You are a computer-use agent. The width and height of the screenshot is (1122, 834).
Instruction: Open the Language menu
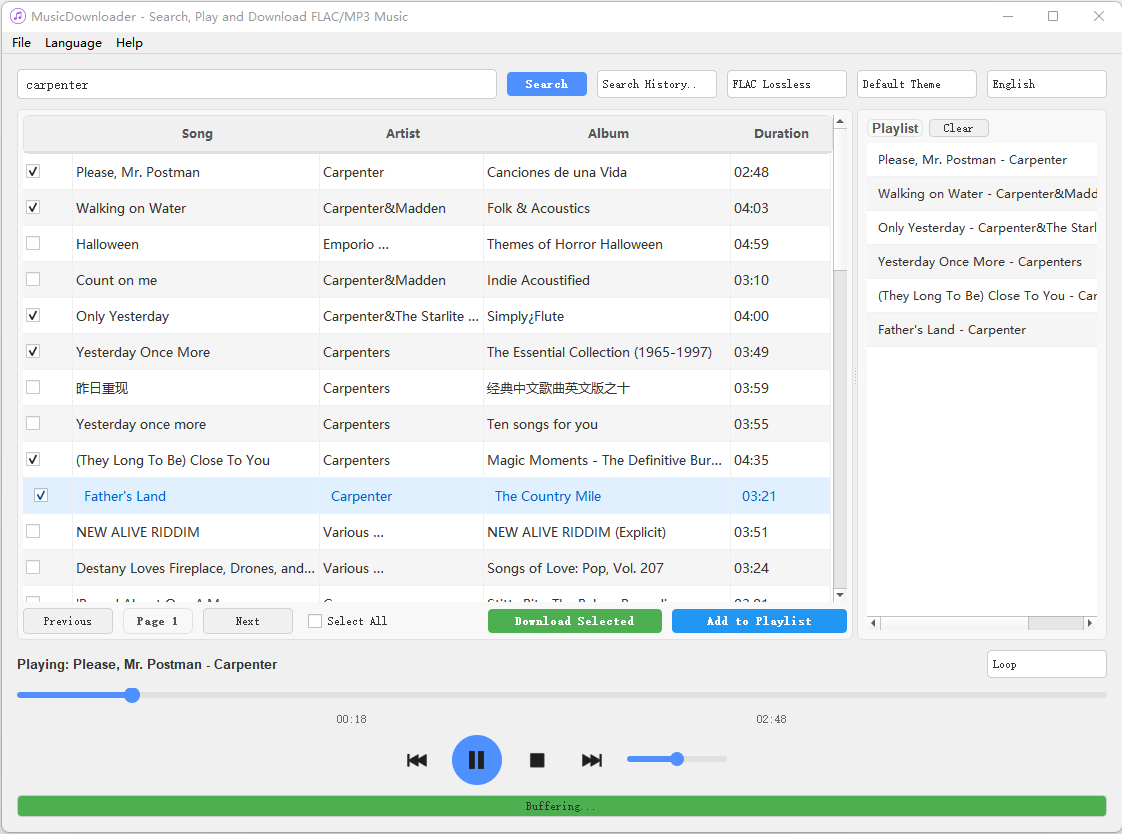pos(73,43)
